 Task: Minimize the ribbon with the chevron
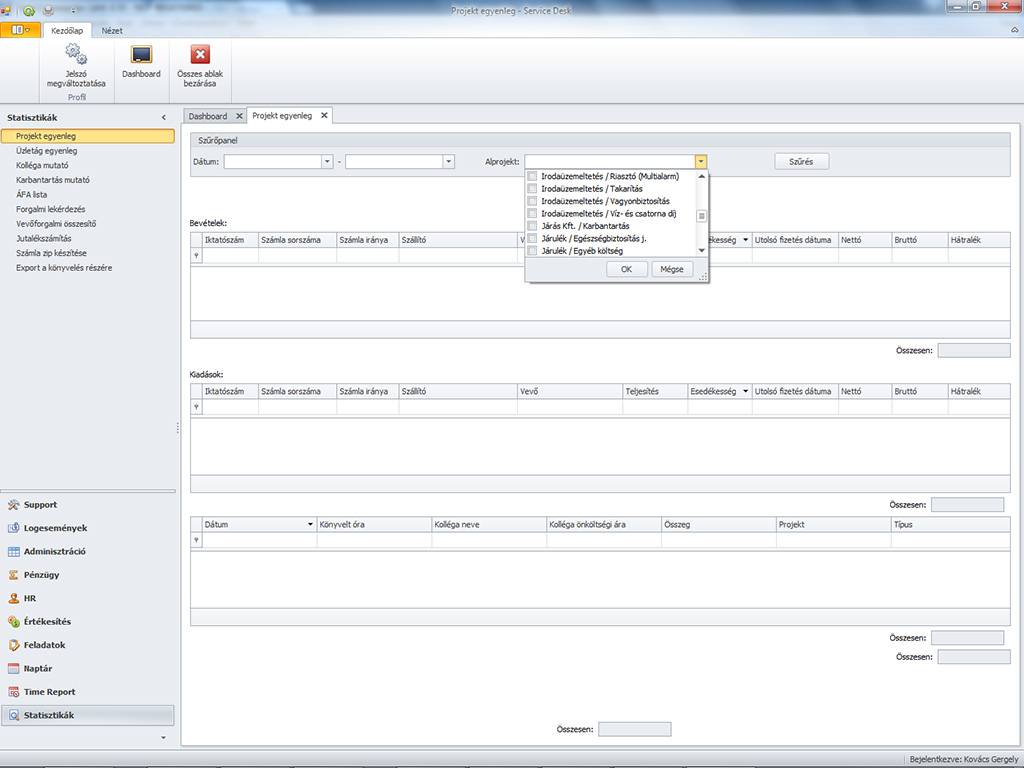point(1014,30)
